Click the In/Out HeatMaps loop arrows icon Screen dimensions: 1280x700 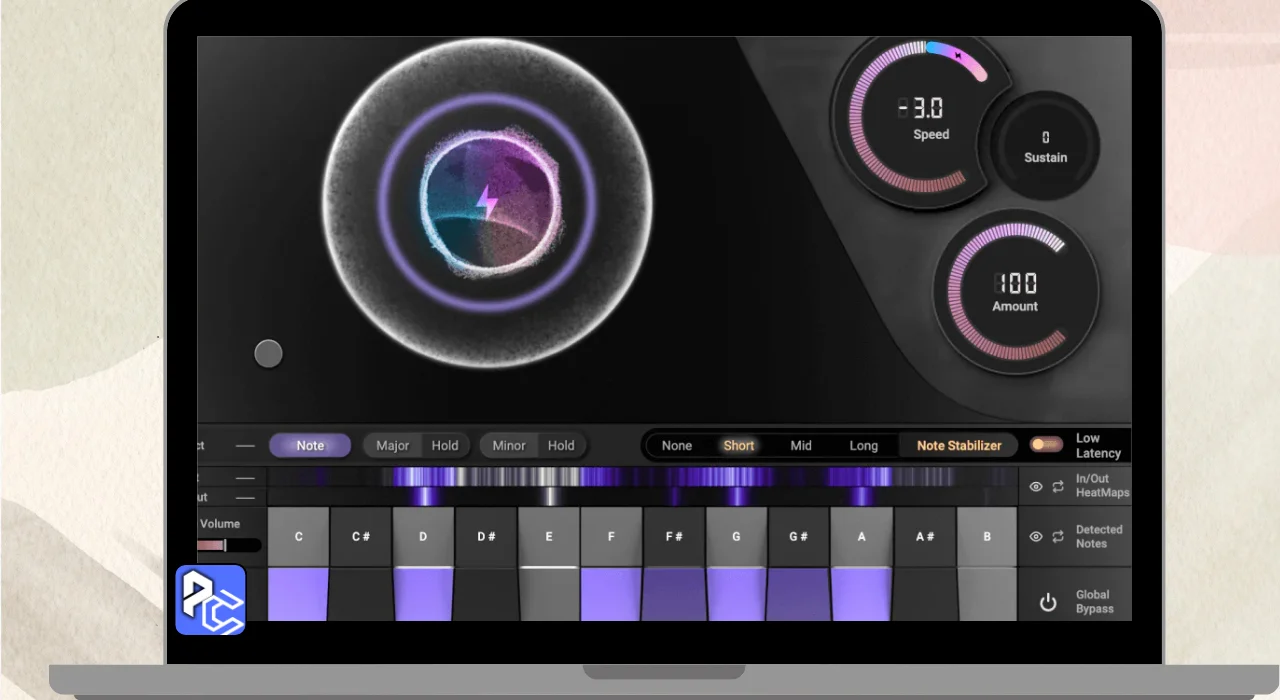tap(1058, 486)
